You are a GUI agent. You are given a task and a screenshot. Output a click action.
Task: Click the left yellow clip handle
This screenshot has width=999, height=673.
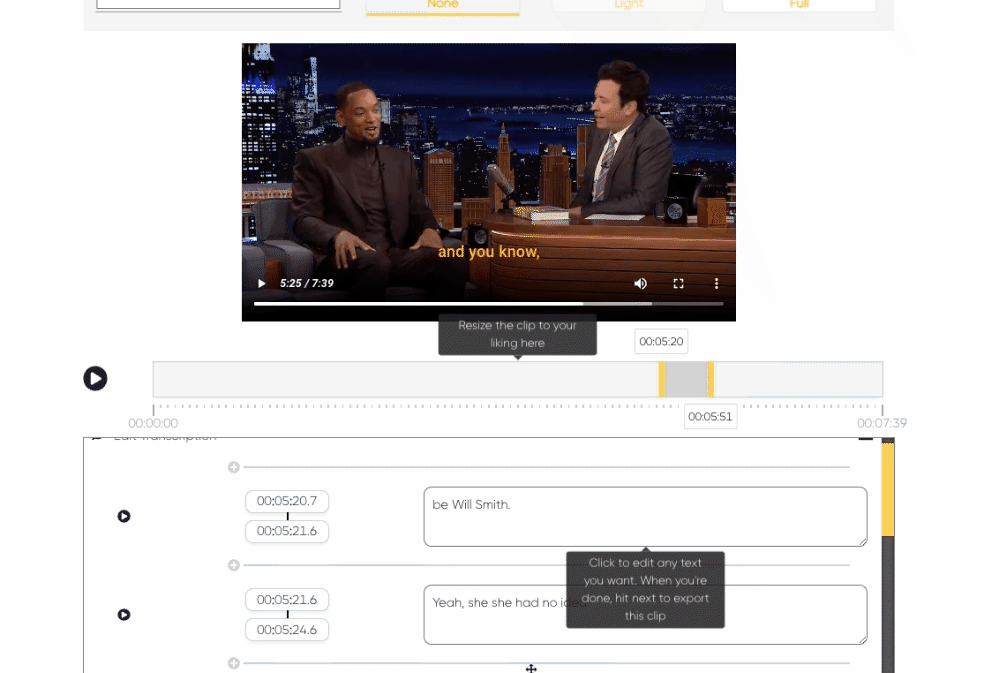(x=662, y=379)
